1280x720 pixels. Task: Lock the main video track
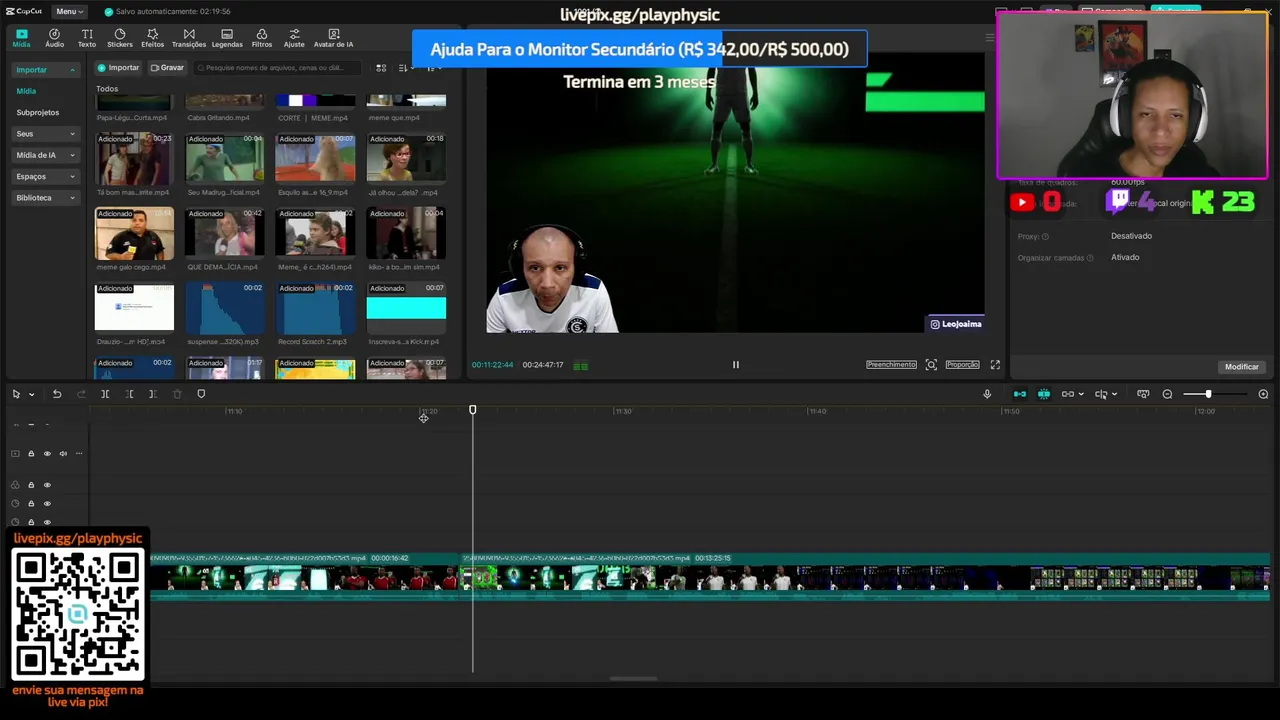click(31, 454)
